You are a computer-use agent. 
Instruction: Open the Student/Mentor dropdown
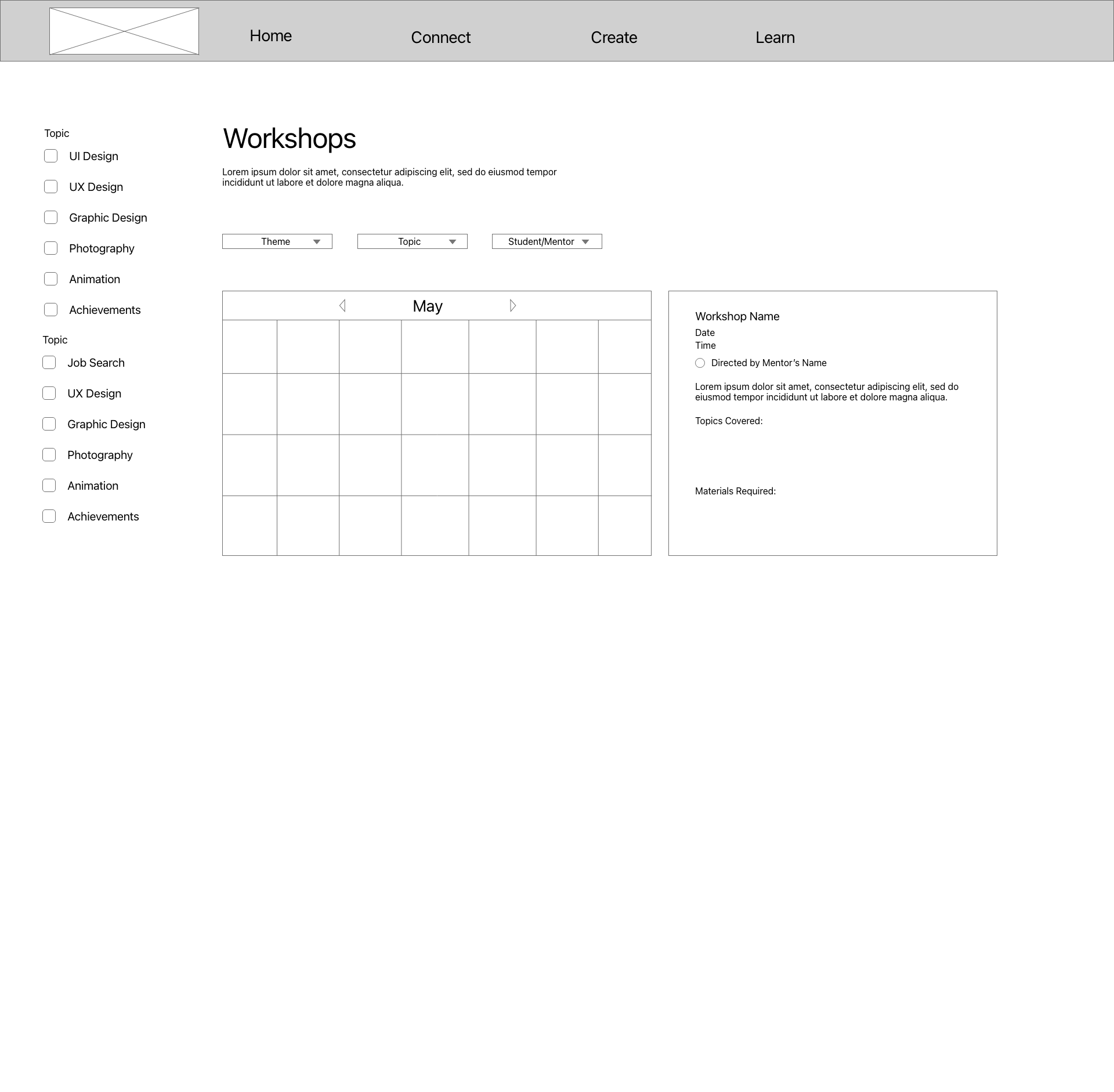[547, 241]
